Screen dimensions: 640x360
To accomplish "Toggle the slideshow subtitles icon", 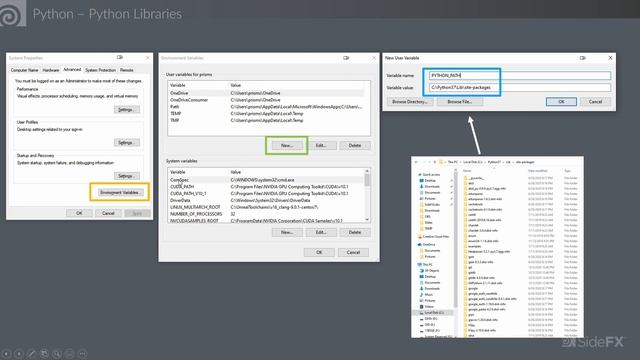I will tap(70, 353).
